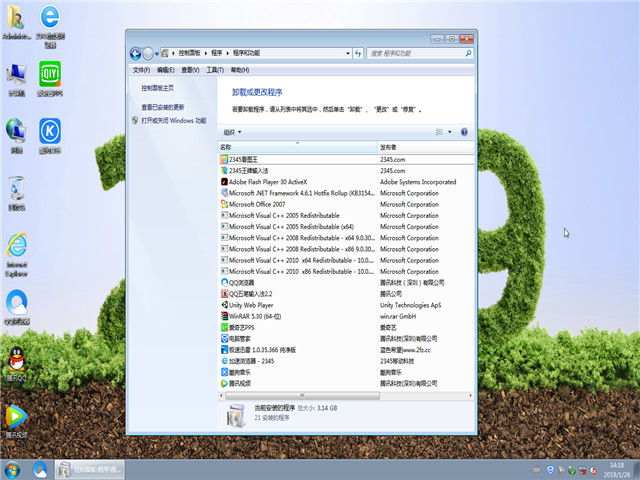
Task: Open the help question mark icon
Action: pos(464,132)
